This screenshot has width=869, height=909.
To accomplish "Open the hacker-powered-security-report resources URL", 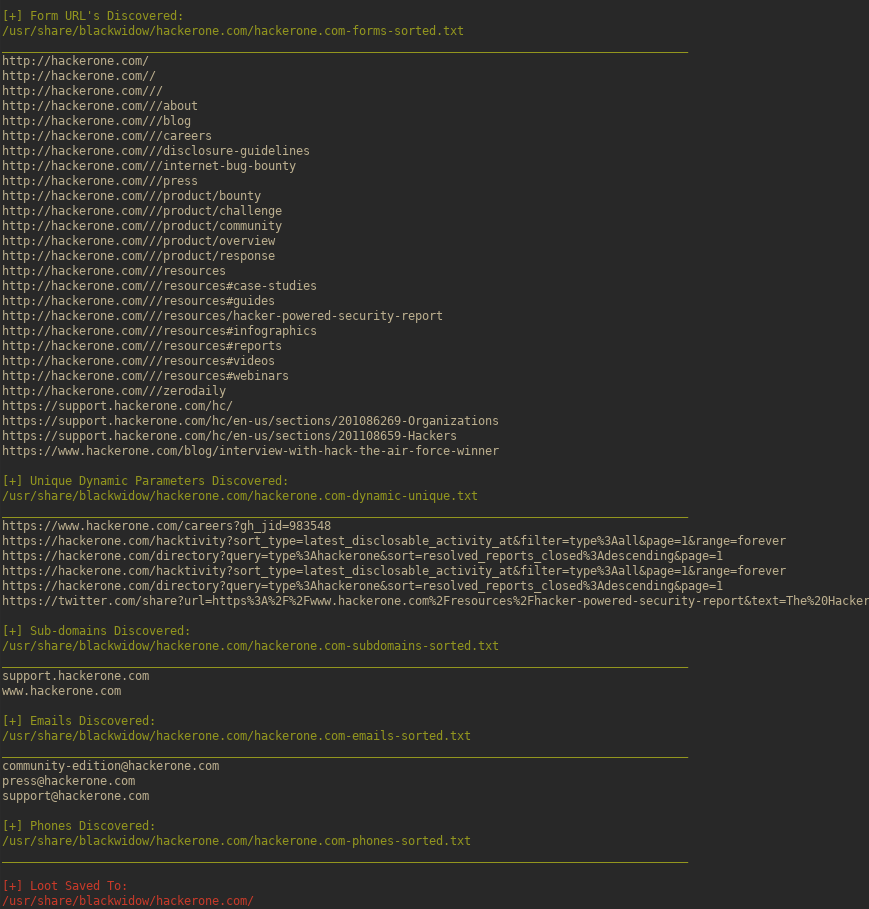I will (x=222, y=316).
